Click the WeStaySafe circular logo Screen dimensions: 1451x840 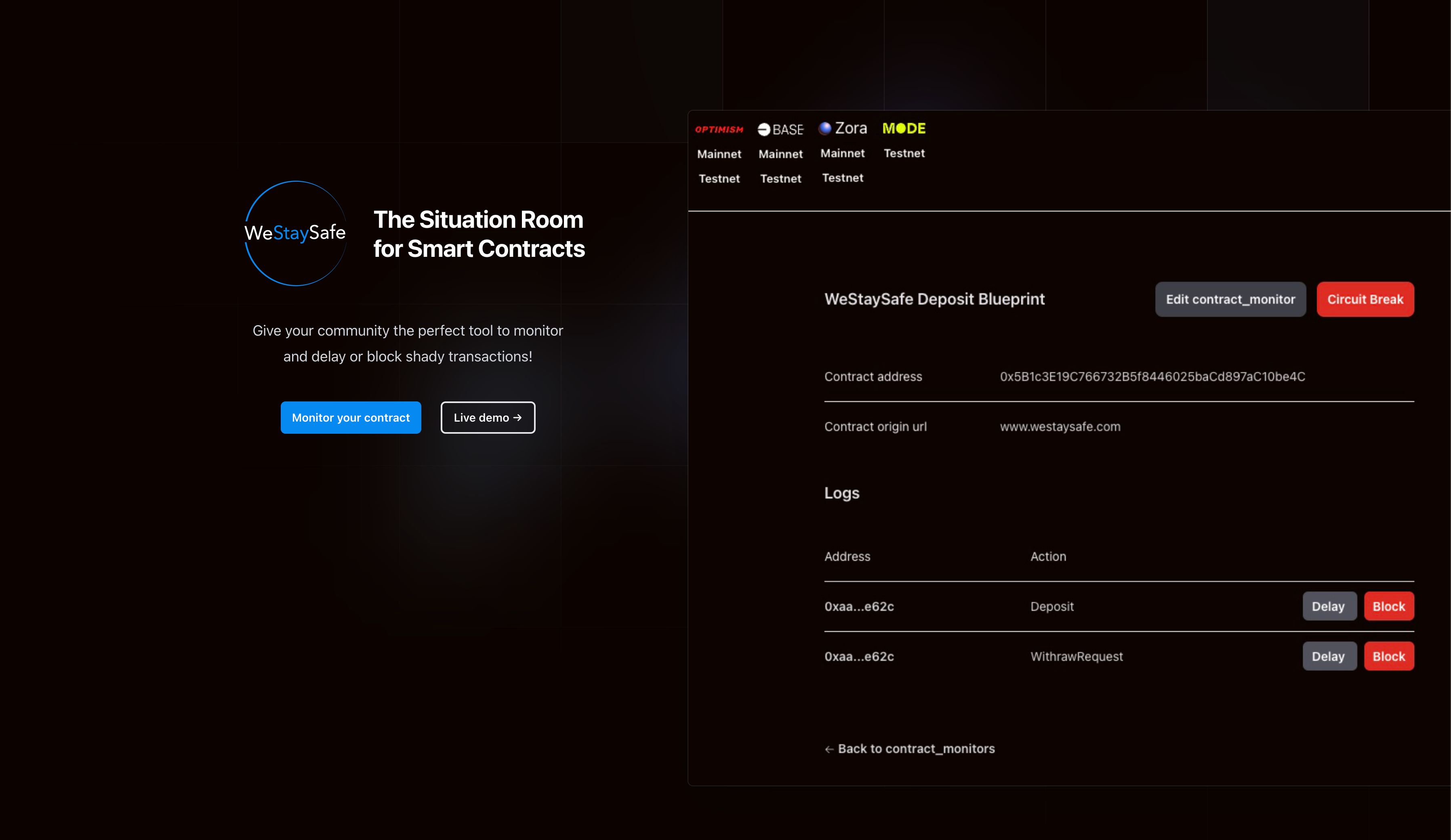tap(295, 233)
